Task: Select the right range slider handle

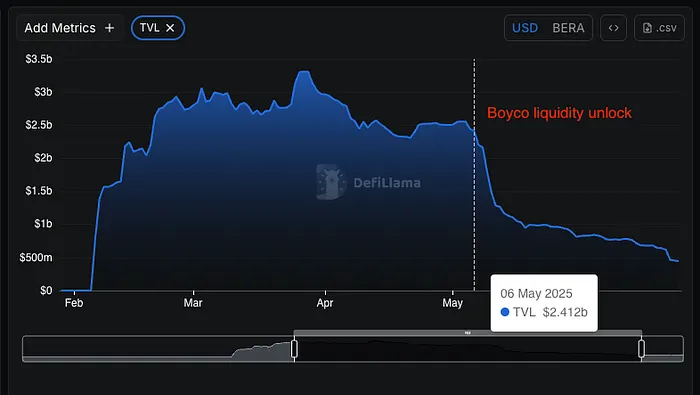Action: point(641,349)
